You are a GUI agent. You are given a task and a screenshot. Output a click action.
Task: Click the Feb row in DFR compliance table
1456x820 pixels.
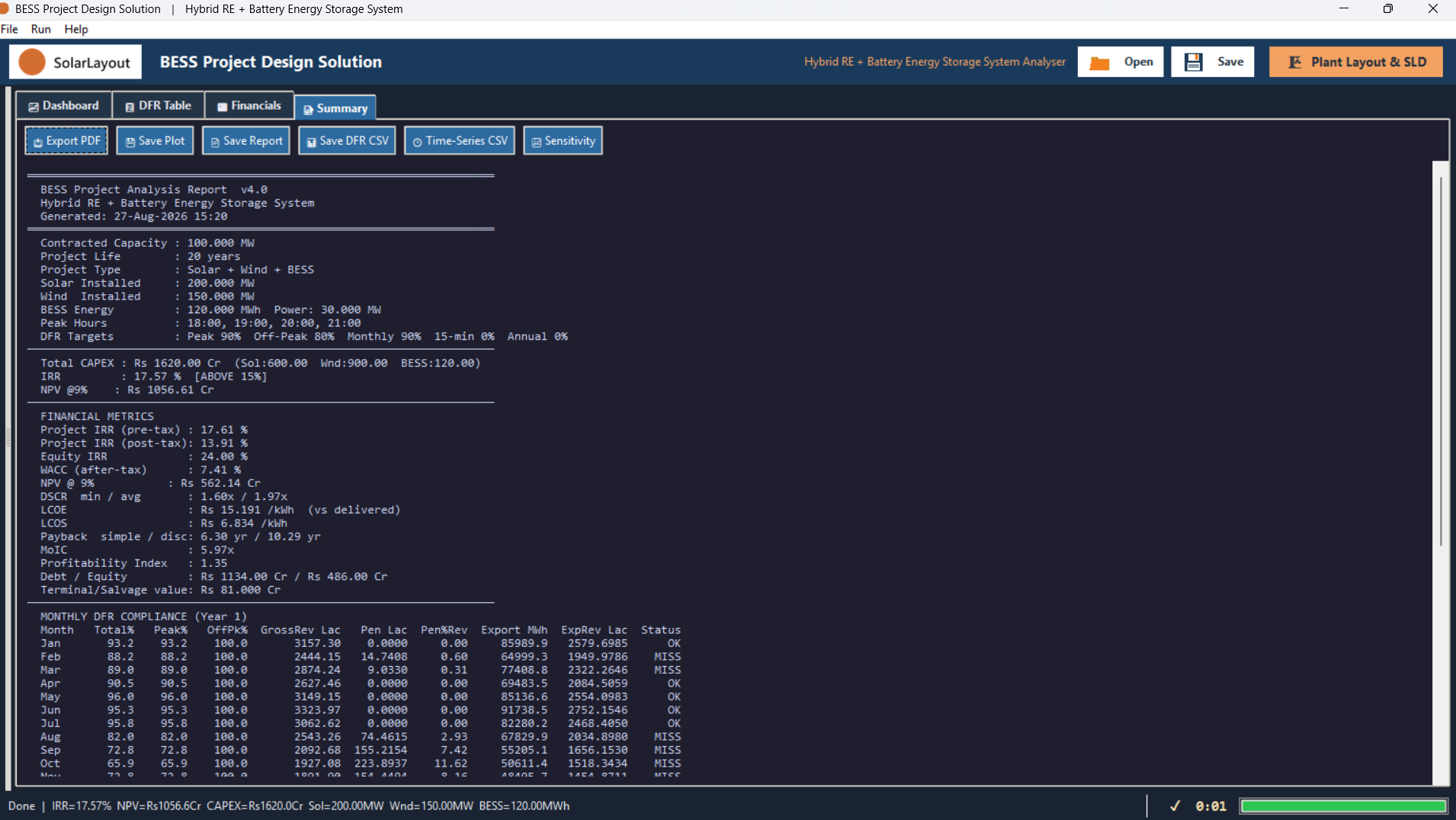click(x=361, y=656)
